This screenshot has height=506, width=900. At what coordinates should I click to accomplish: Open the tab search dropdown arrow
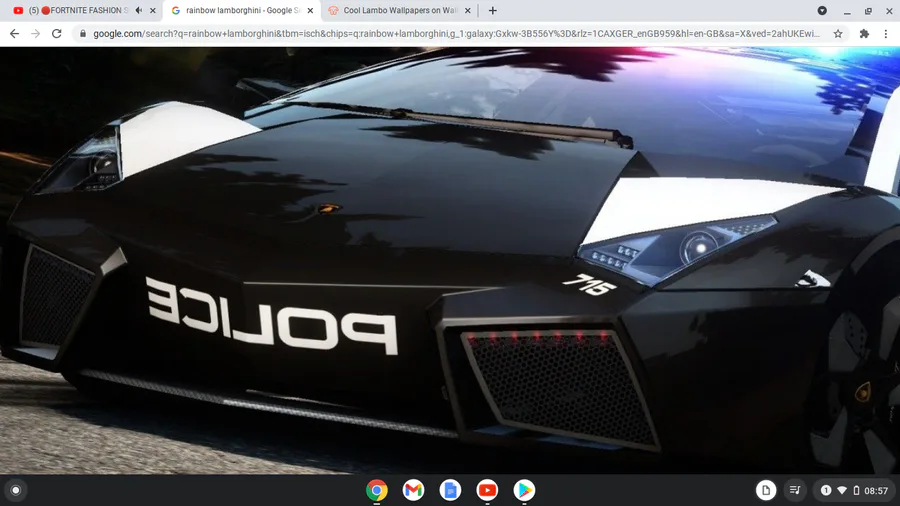point(822,10)
